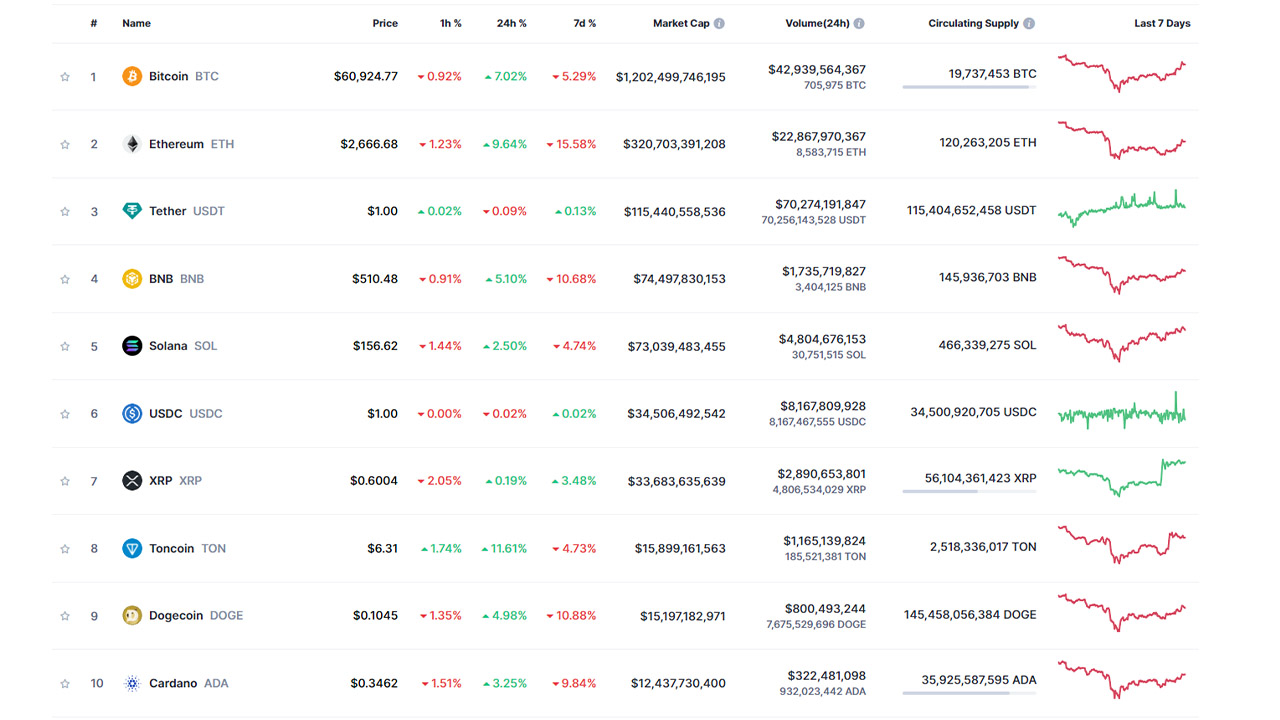1280x720 pixels.
Task: Open the Volume(24h) info icon
Action: pyautogui.click(x=859, y=23)
